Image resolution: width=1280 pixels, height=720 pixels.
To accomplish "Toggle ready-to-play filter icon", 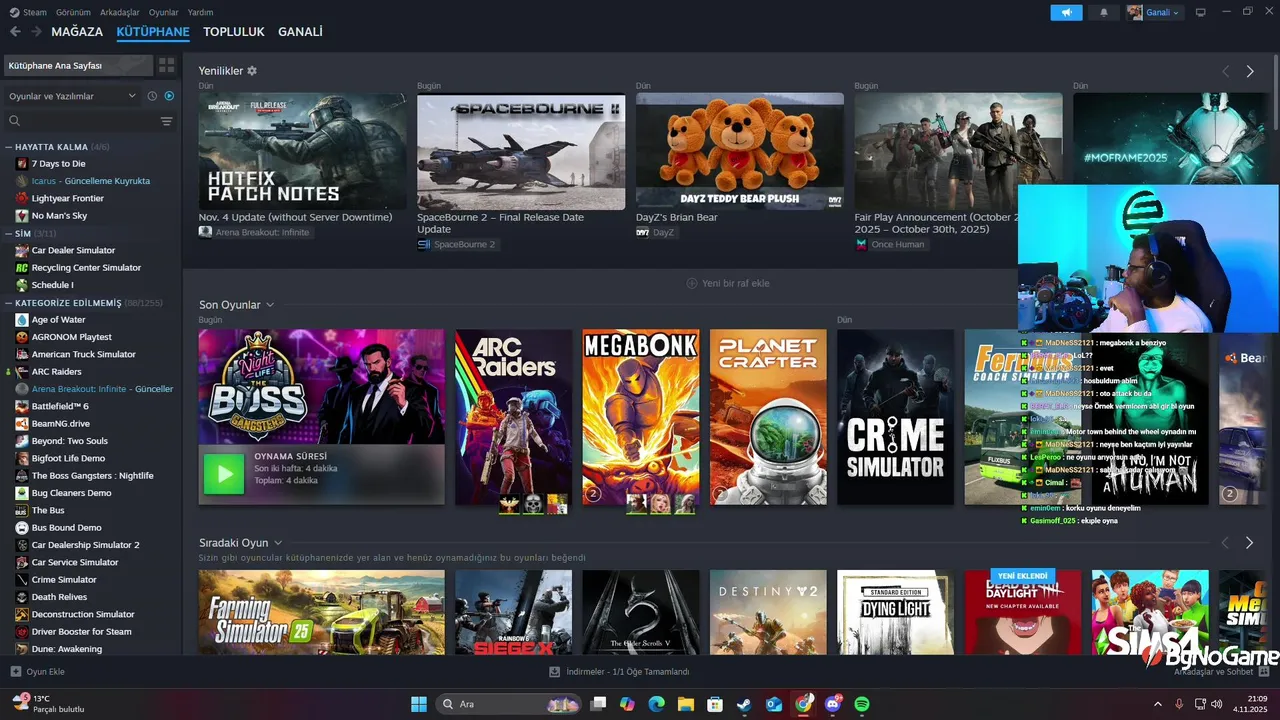I will click(x=169, y=96).
